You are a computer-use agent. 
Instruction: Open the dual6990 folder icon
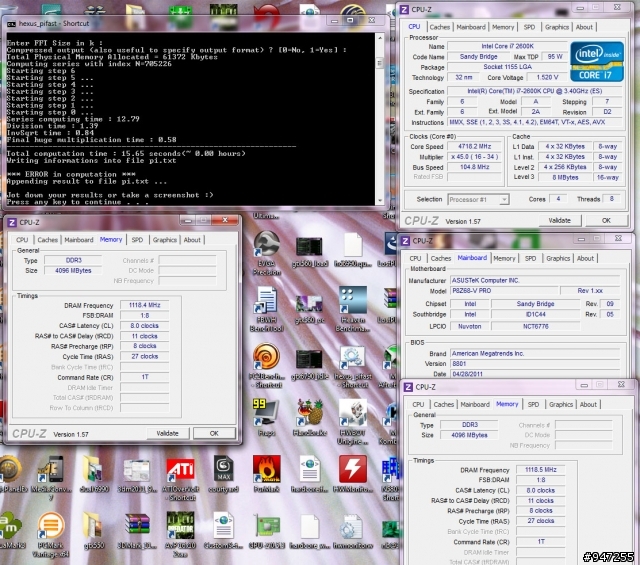pos(93,472)
